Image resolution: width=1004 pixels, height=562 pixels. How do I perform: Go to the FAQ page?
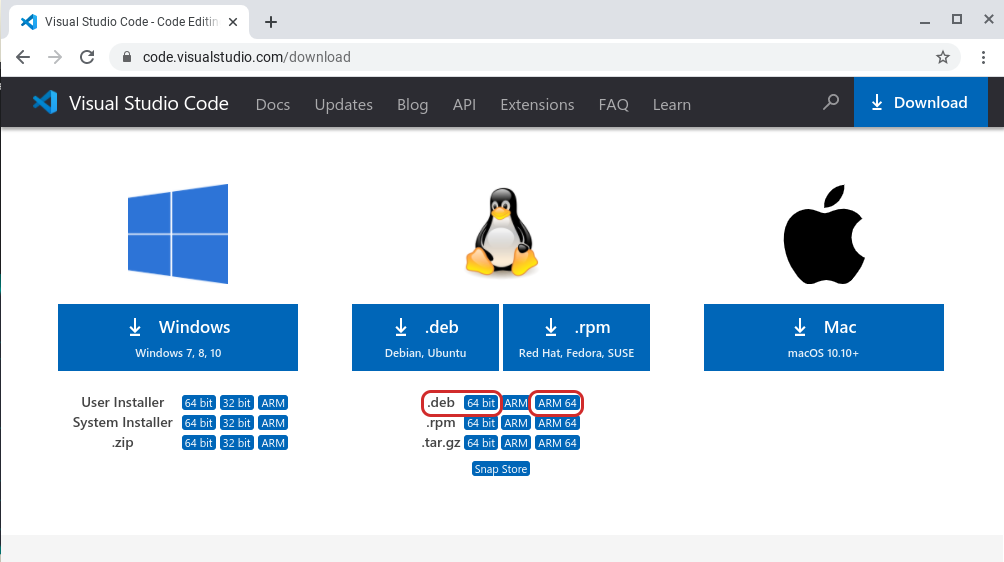click(613, 104)
